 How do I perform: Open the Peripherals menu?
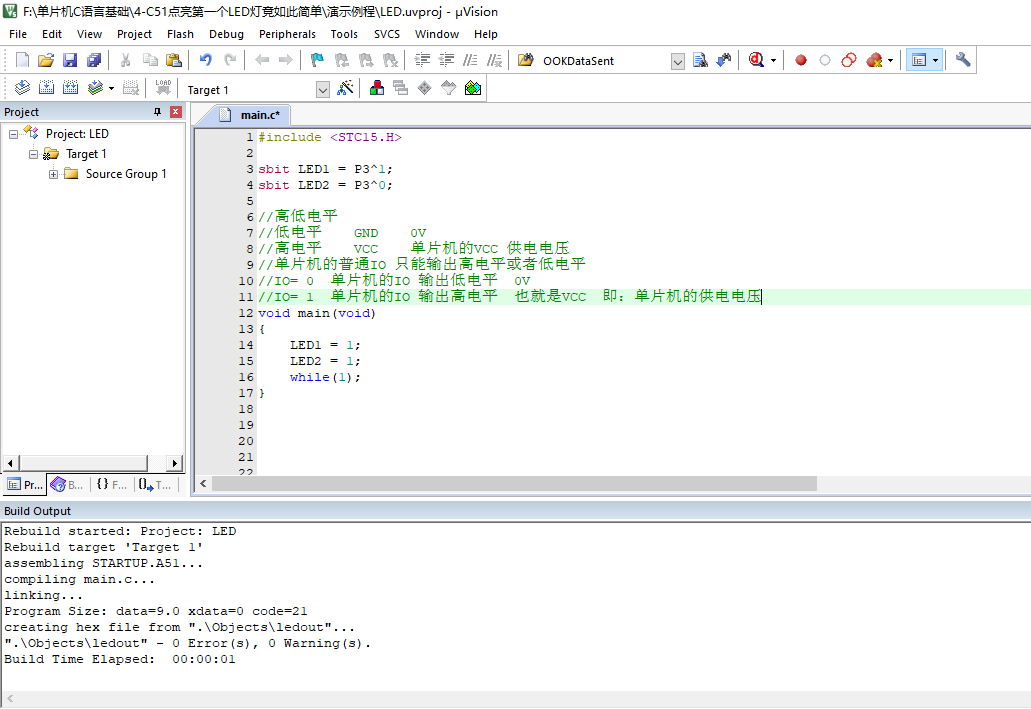point(287,34)
